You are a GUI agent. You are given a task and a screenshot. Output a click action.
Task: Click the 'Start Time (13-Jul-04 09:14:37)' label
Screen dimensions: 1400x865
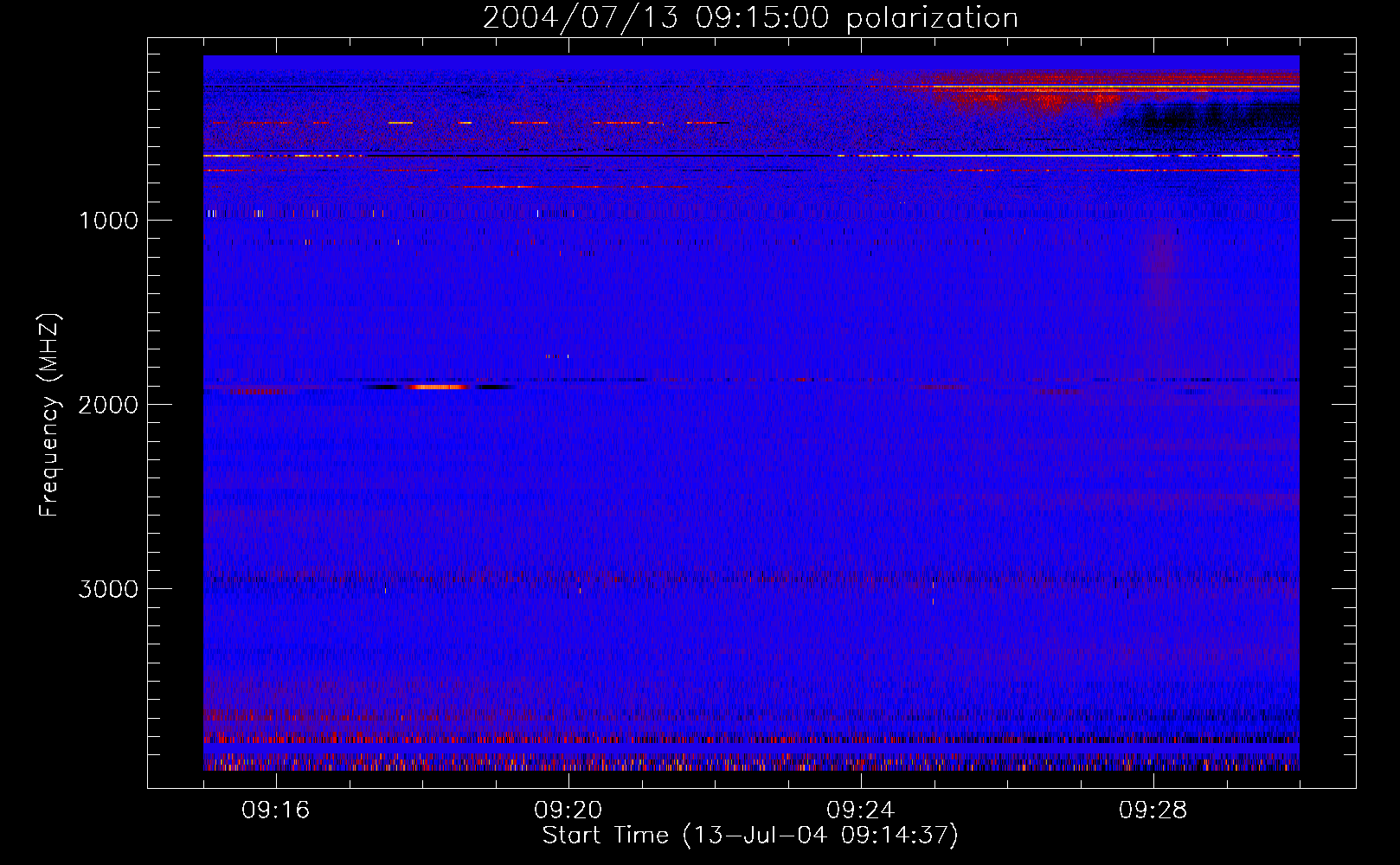(750, 836)
